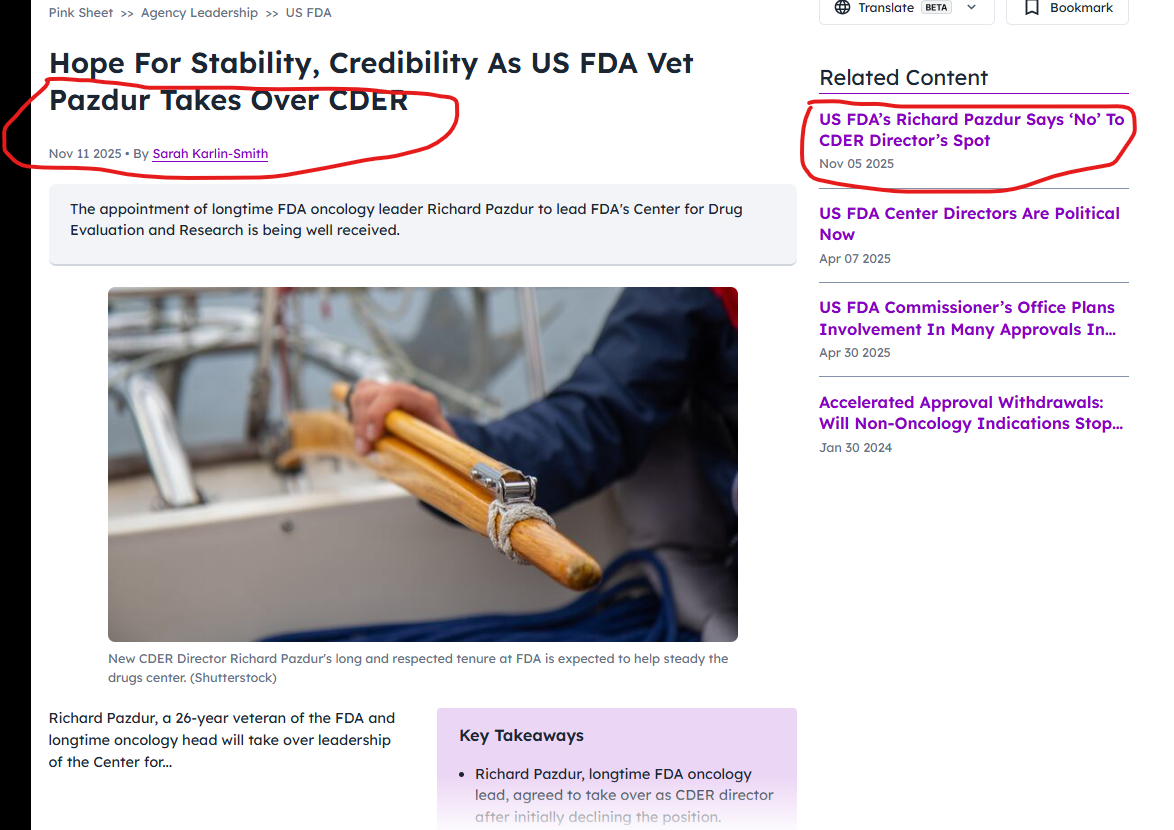Click the Nov 11 2025 publish date
Image resolution: width=1174 pixels, height=830 pixels.
pos(85,154)
